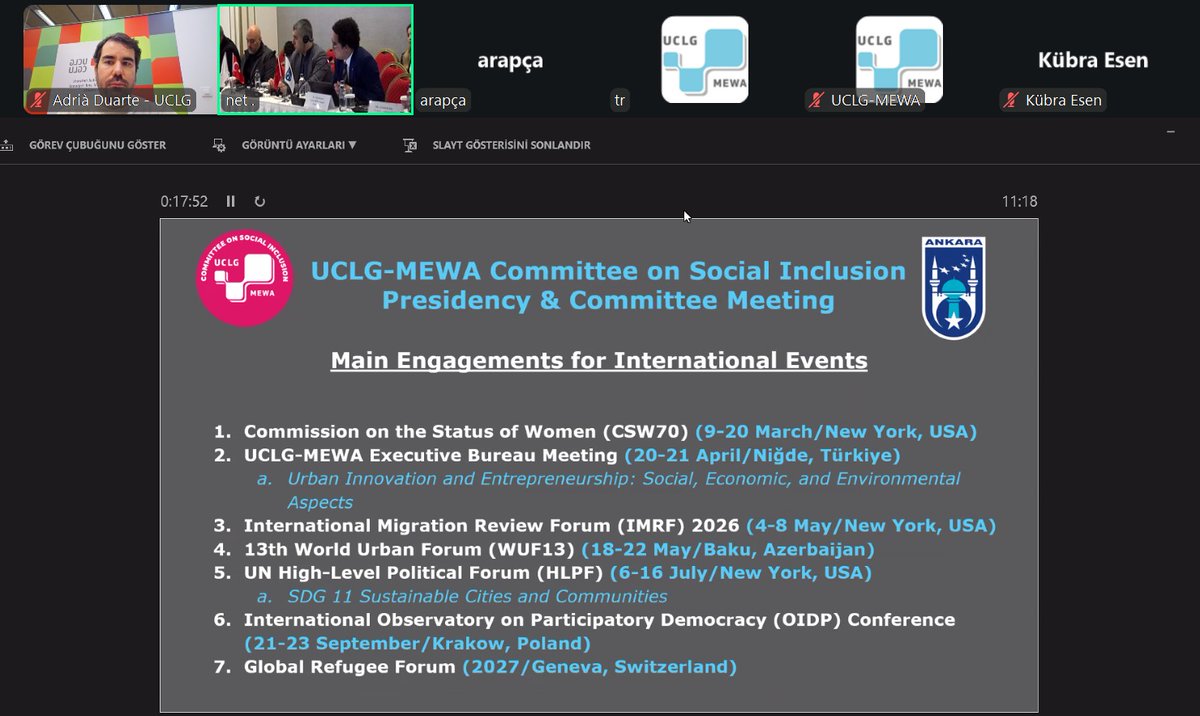Viewport: 1200px width, 716px height.
Task: Click muted mic icon for Adrià Duarte
Action: coord(39,100)
